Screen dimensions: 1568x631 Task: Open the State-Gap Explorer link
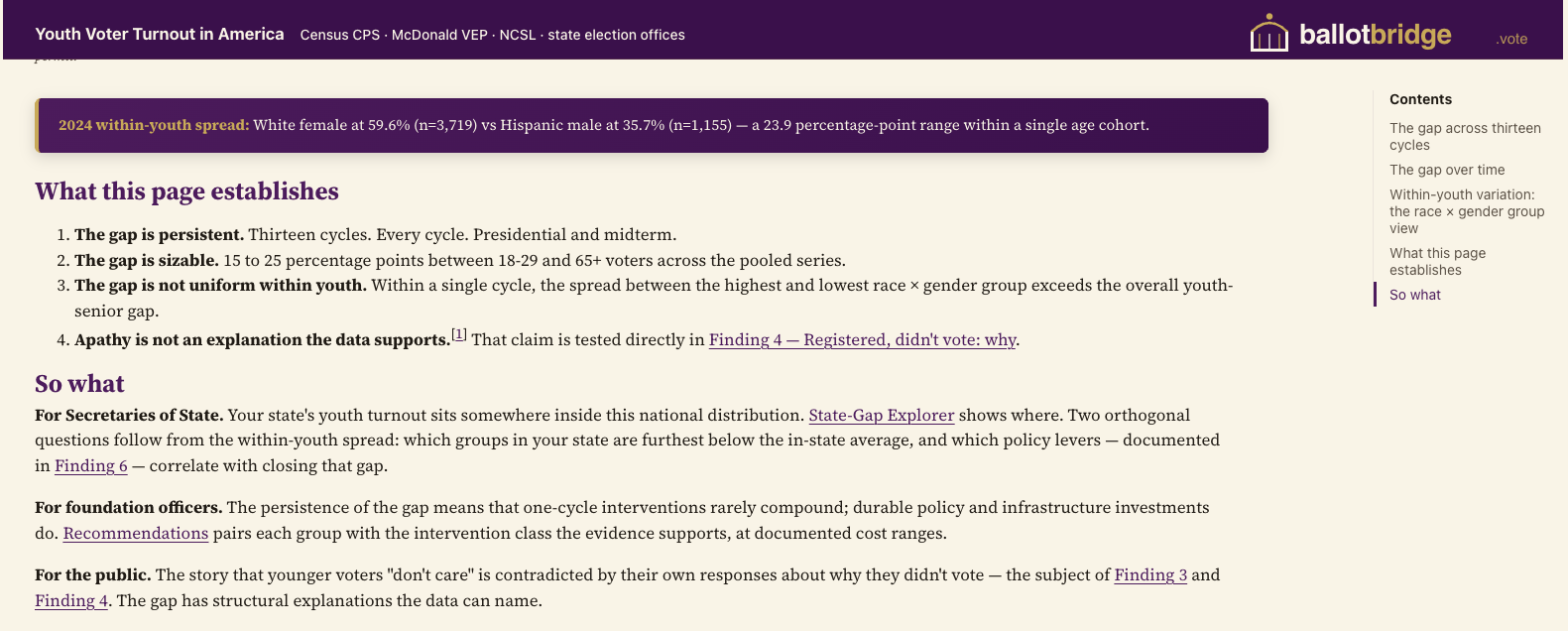pyautogui.click(x=882, y=415)
